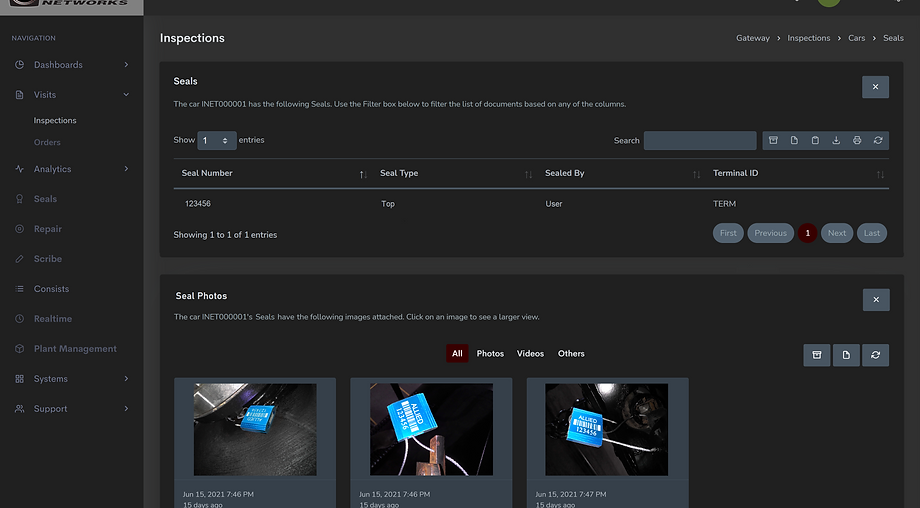This screenshot has height=508, width=920.
Task: Click seal number 123456 cell
Action: point(198,204)
